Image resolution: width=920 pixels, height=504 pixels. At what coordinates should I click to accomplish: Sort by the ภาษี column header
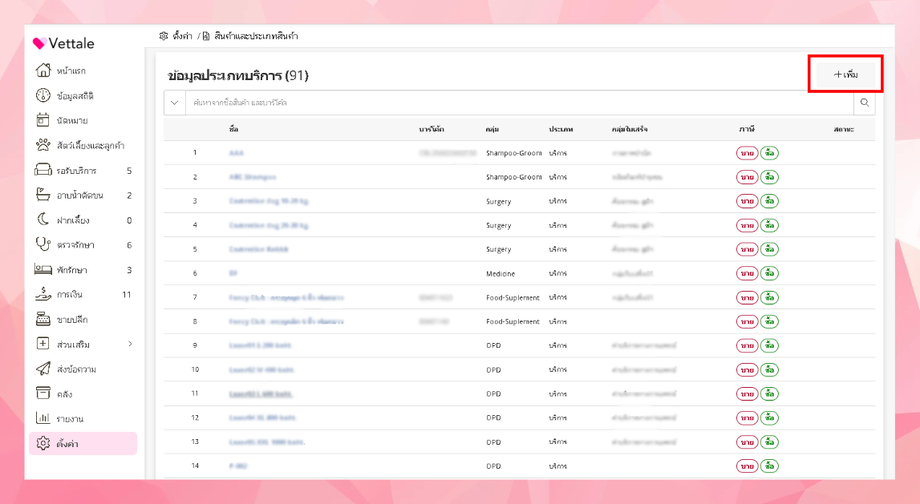point(746,129)
